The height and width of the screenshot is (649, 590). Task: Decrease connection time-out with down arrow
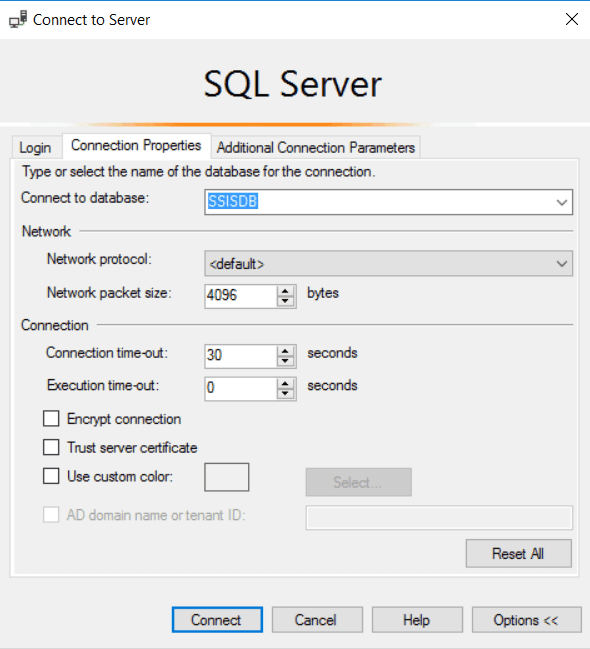click(x=285, y=361)
